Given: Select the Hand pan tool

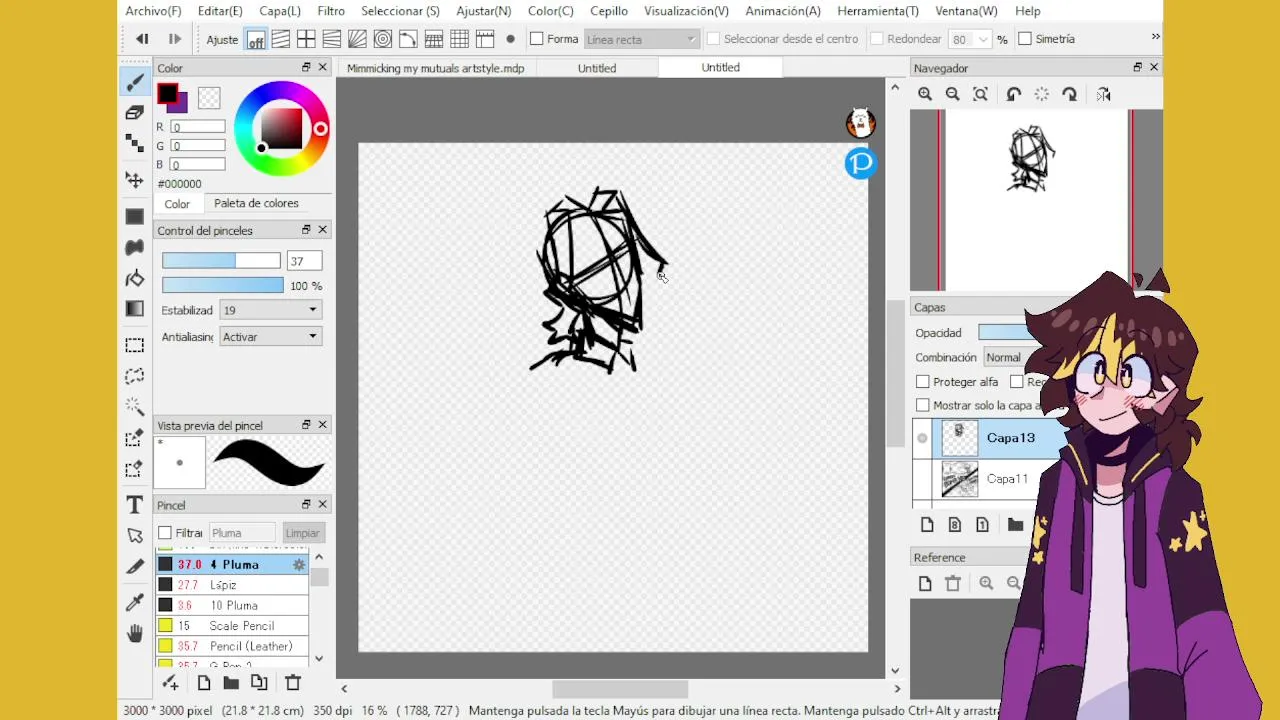Looking at the screenshot, I should click(134, 633).
